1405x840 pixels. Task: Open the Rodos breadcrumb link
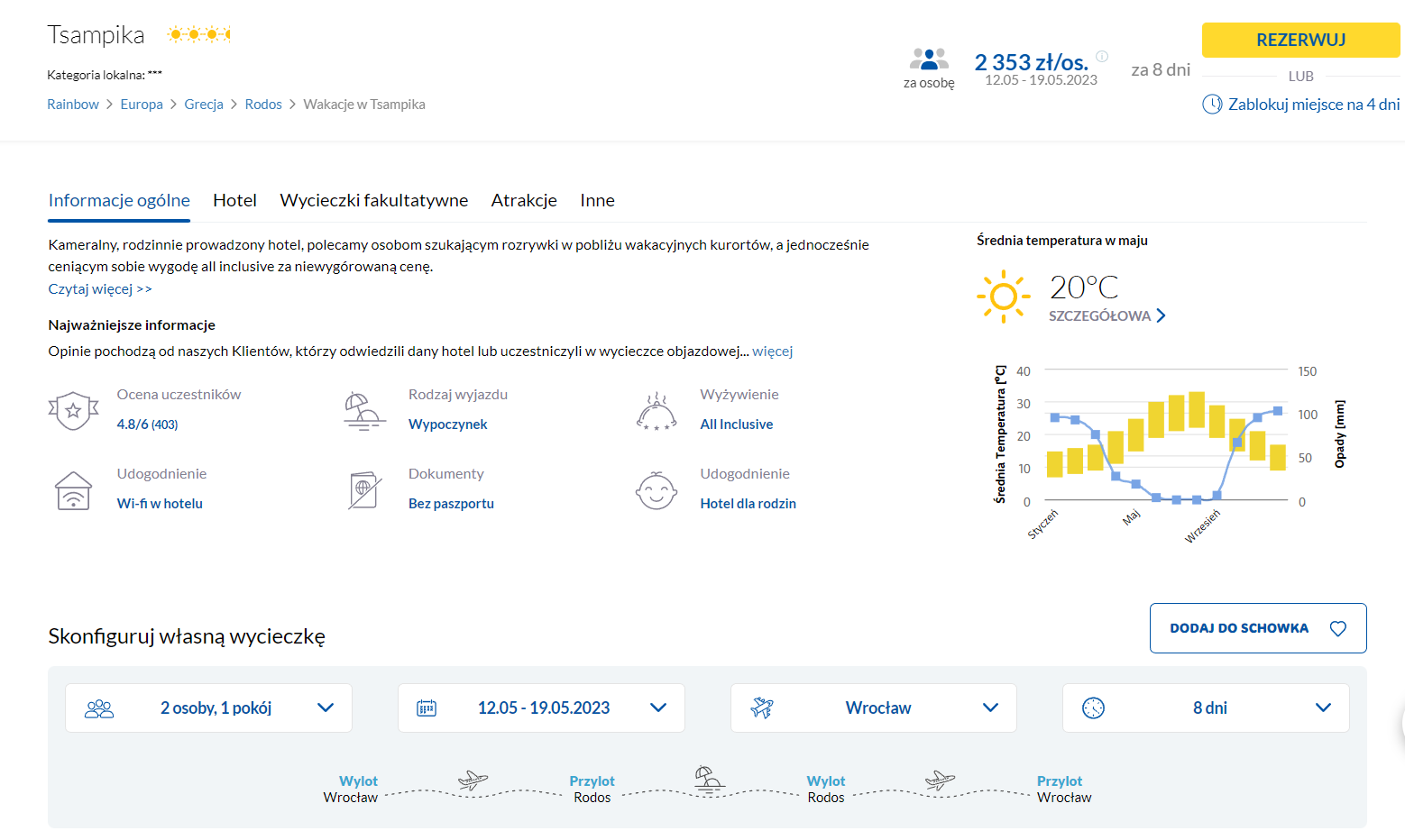(x=263, y=105)
